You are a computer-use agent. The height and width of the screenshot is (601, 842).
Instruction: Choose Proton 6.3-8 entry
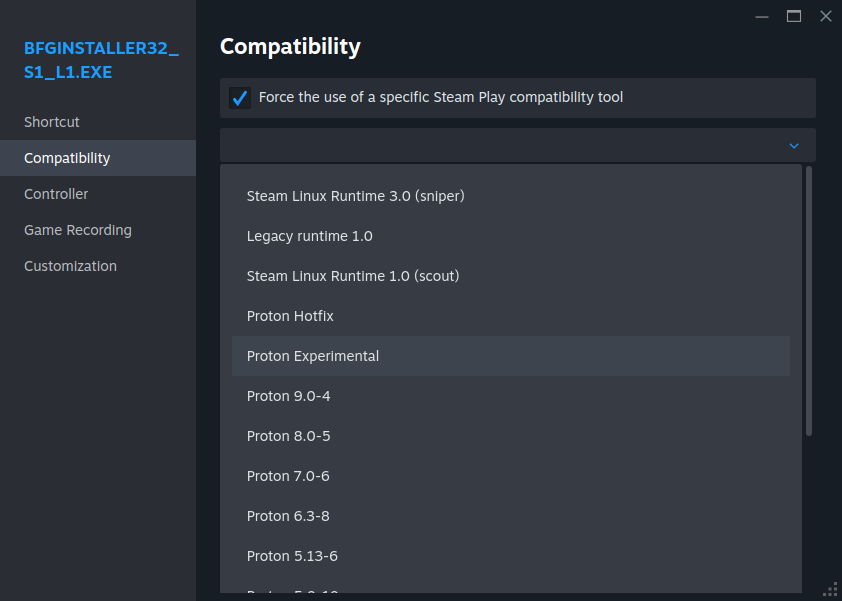(288, 516)
